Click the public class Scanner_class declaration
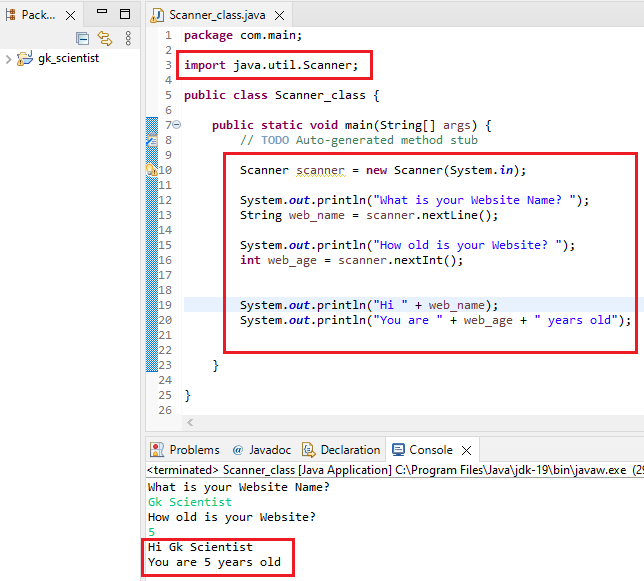644x581 pixels. click(x=282, y=95)
